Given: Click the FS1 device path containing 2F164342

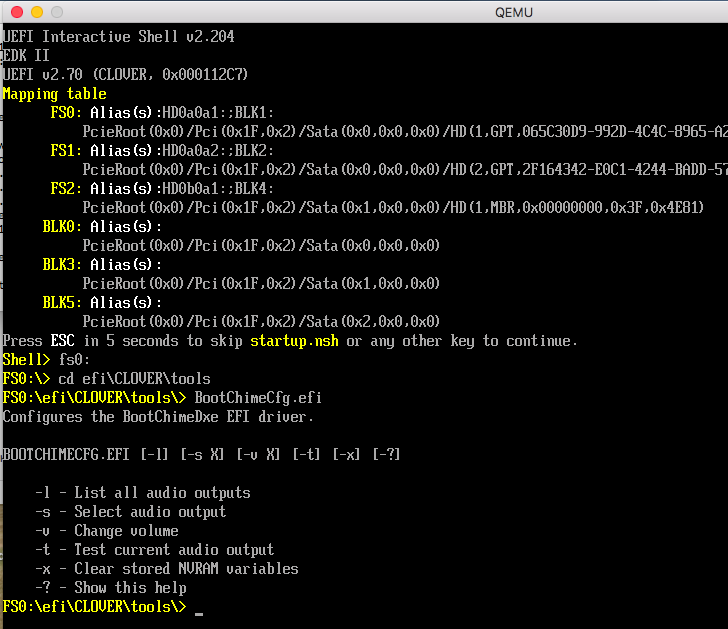Looking at the screenshot, I should click(405, 170).
